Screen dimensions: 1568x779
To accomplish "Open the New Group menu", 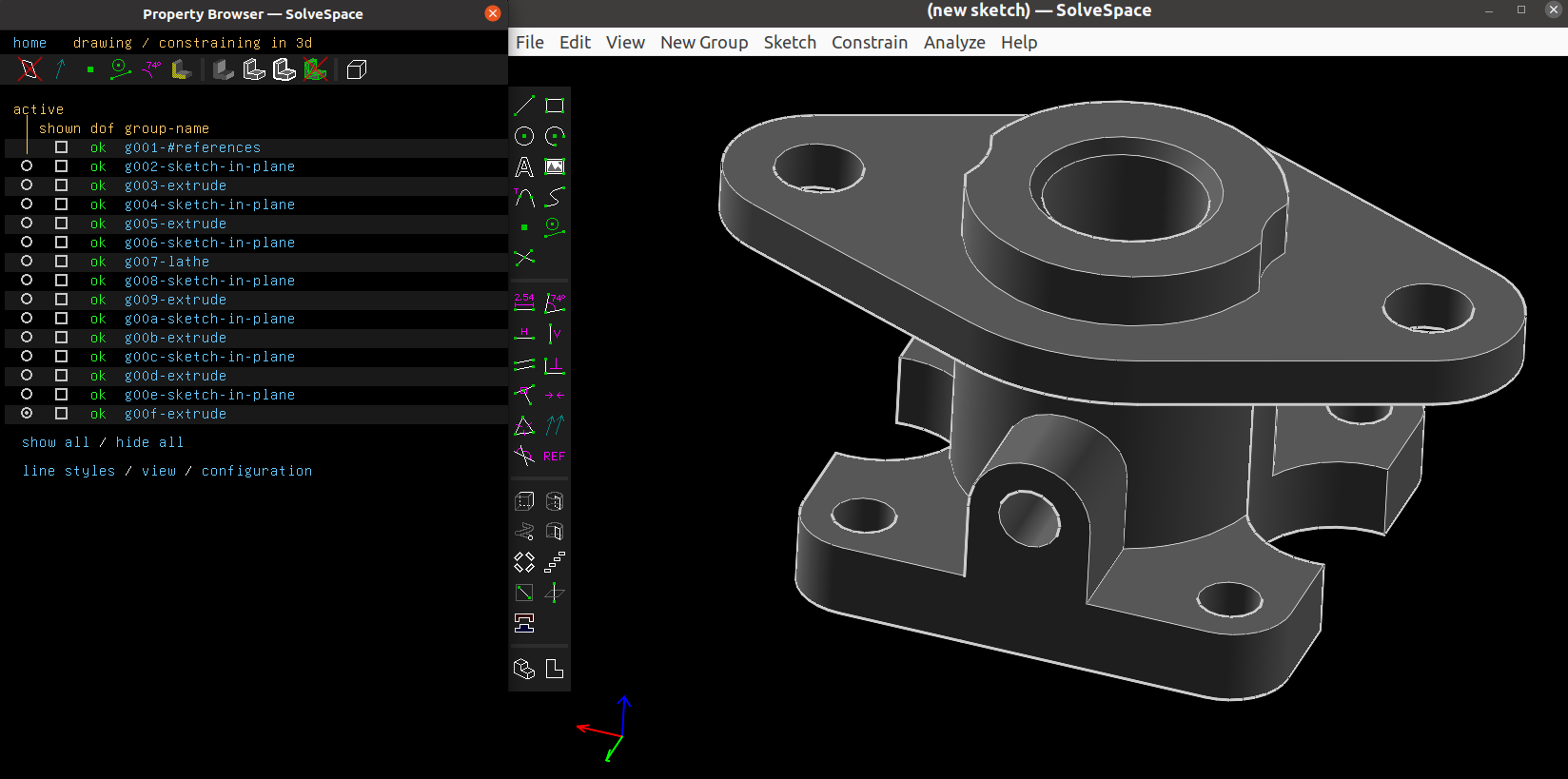I will 703,43.
